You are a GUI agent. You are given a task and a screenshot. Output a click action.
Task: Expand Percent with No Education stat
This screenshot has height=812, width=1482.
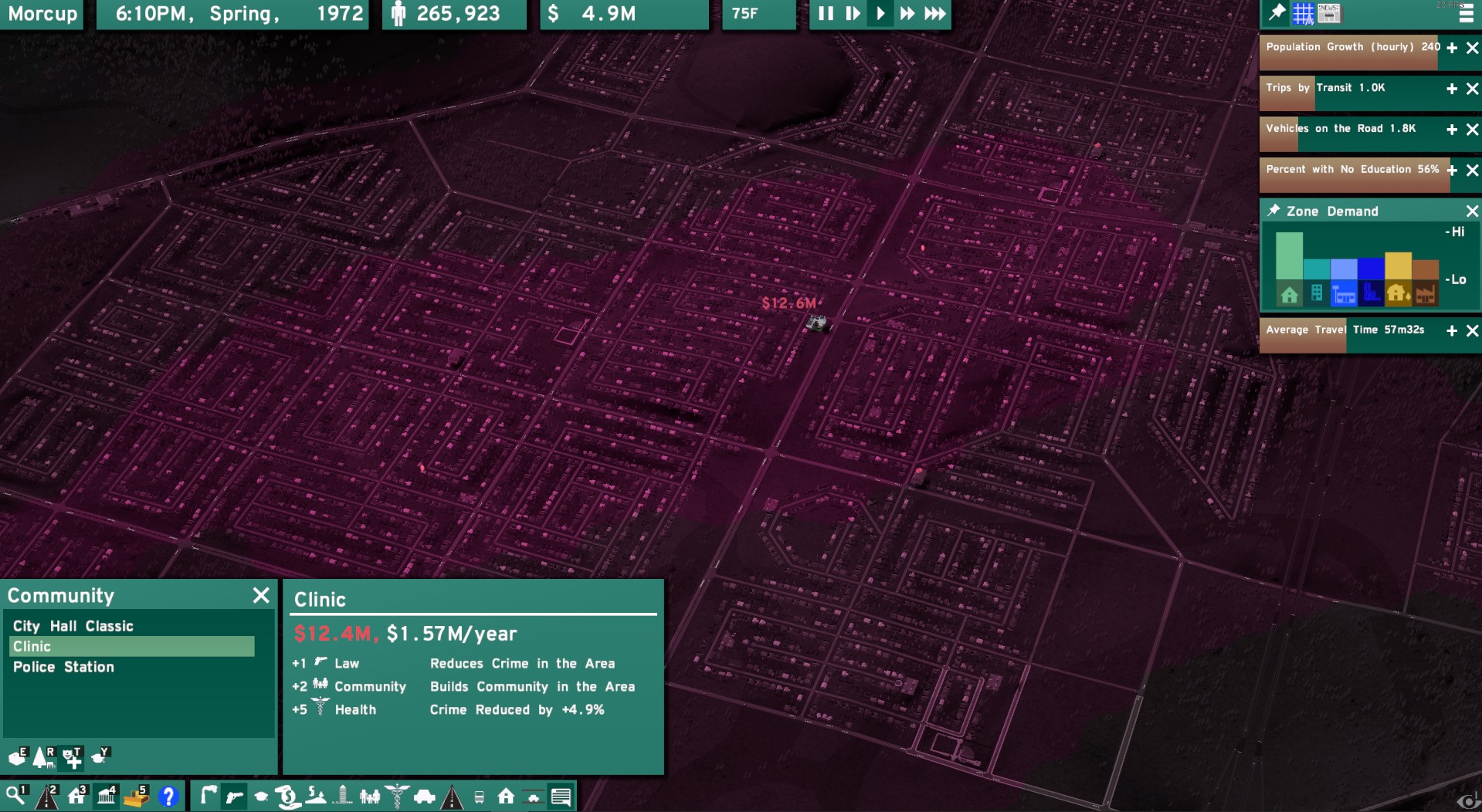point(1452,171)
